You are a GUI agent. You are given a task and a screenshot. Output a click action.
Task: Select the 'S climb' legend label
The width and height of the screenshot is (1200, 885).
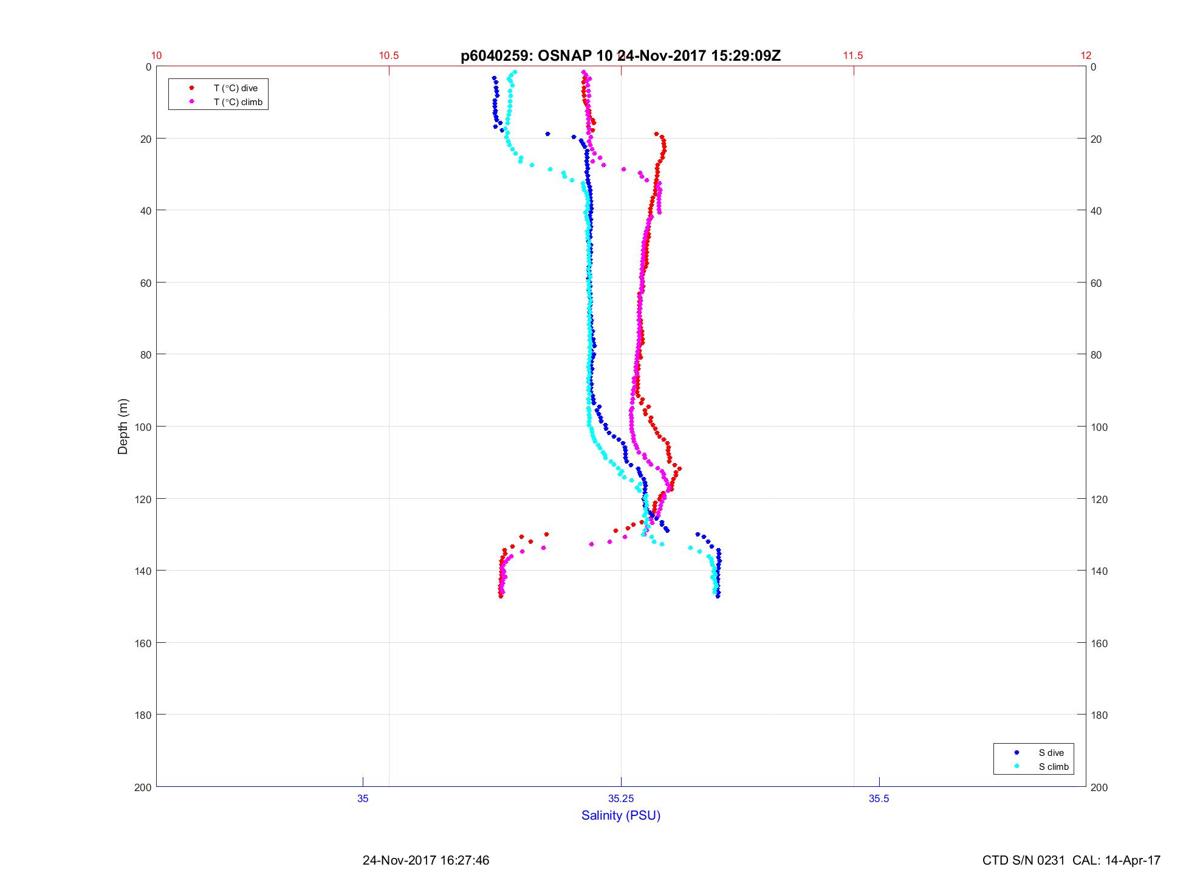tap(1054, 766)
